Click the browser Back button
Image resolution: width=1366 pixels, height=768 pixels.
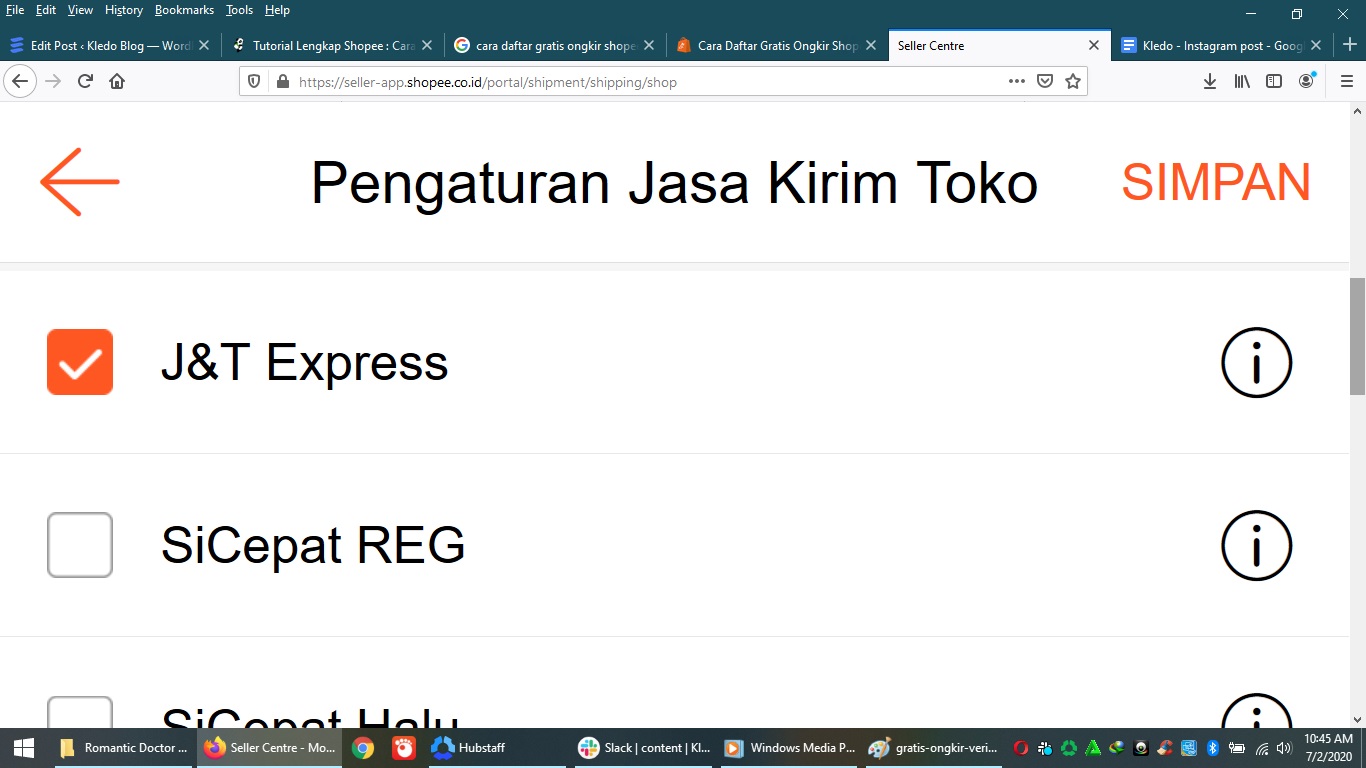pyautogui.click(x=20, y=81)
